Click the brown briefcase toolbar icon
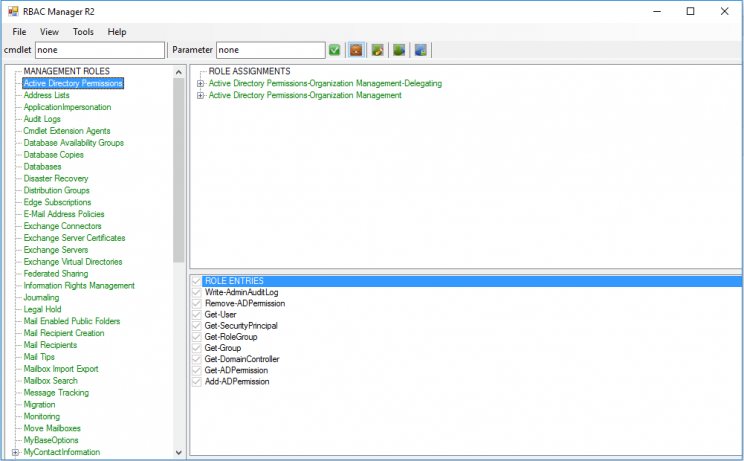 pos(356,50)
